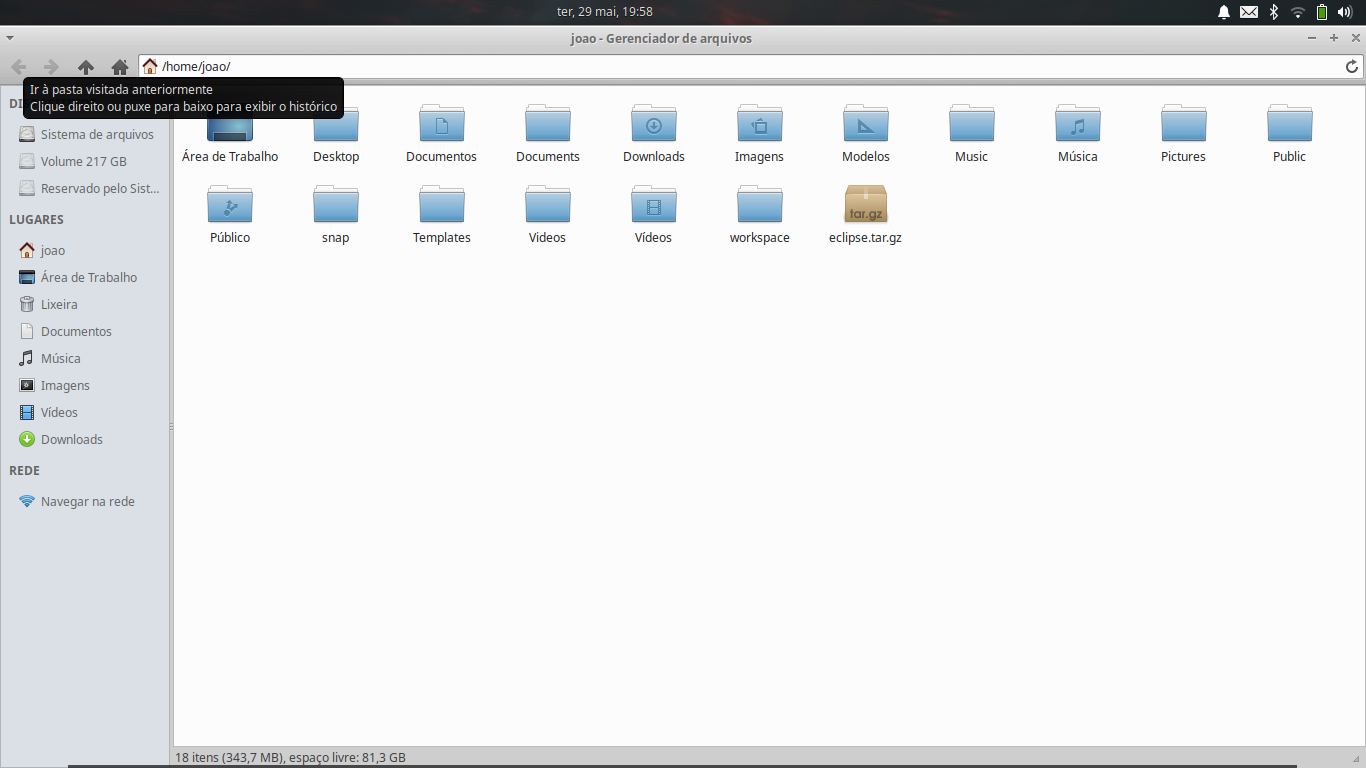The width and height of the screenshot is (1366, 768).
Task: Select the Videos folder without accent
Action: coord(548,214)
